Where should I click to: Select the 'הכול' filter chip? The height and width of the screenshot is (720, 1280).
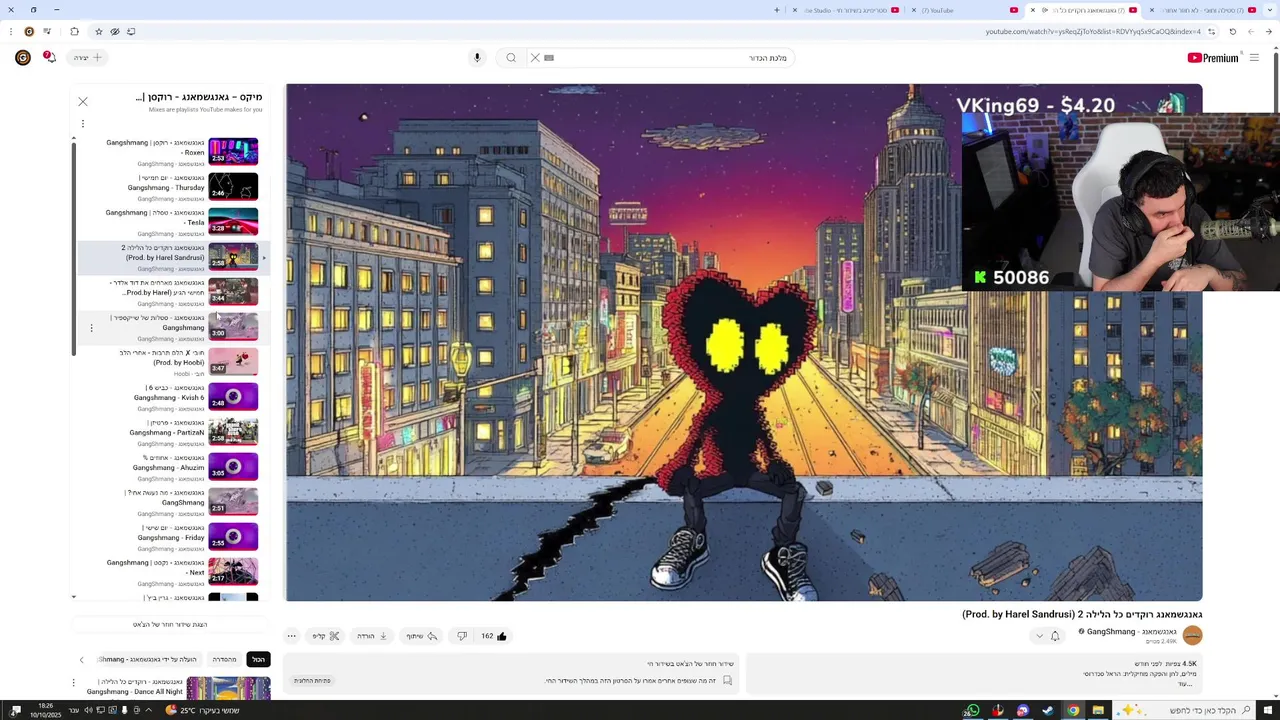click(258, 660)
